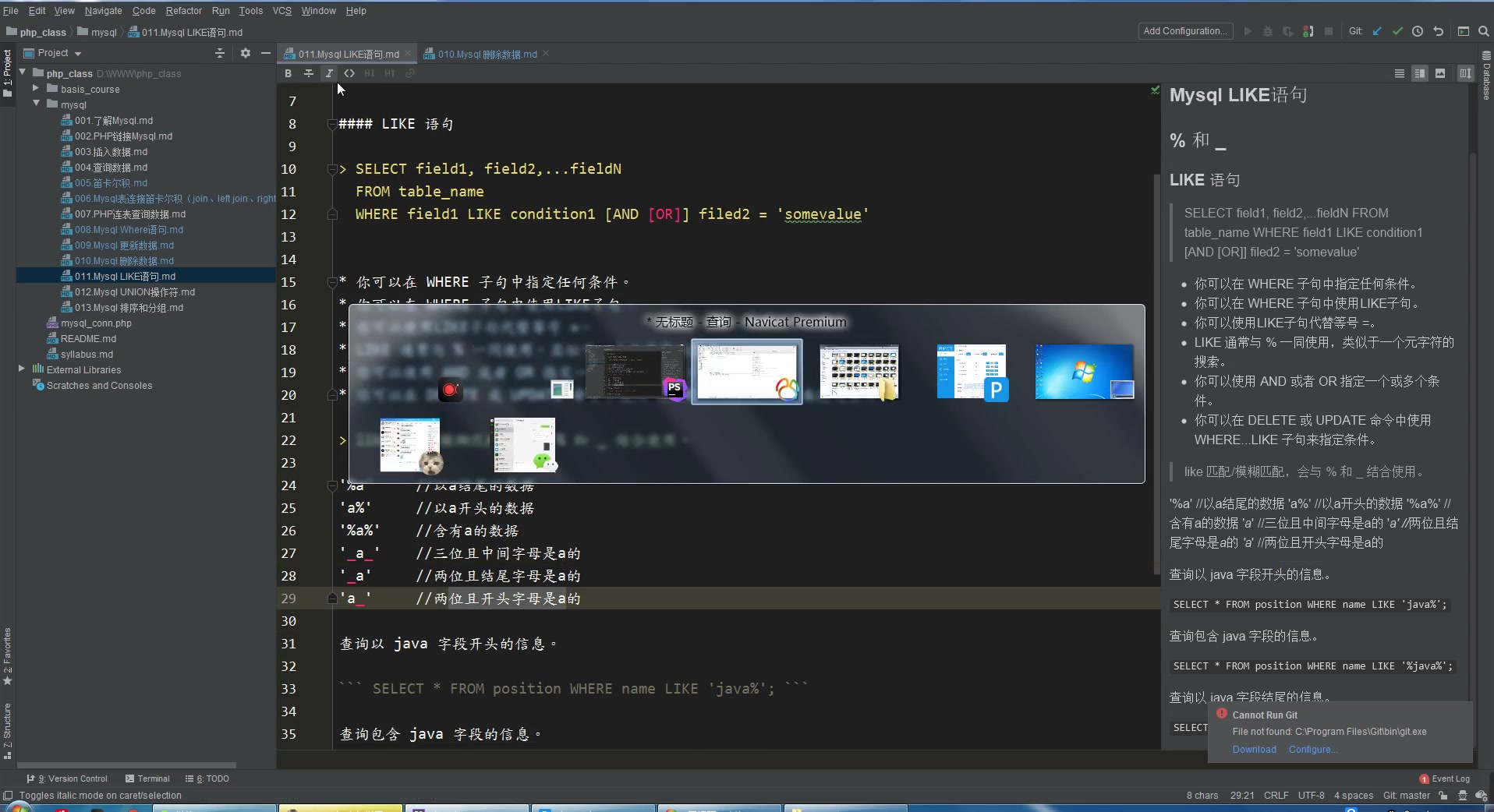Fold the list starting at line 15

(x=332, y=282)
